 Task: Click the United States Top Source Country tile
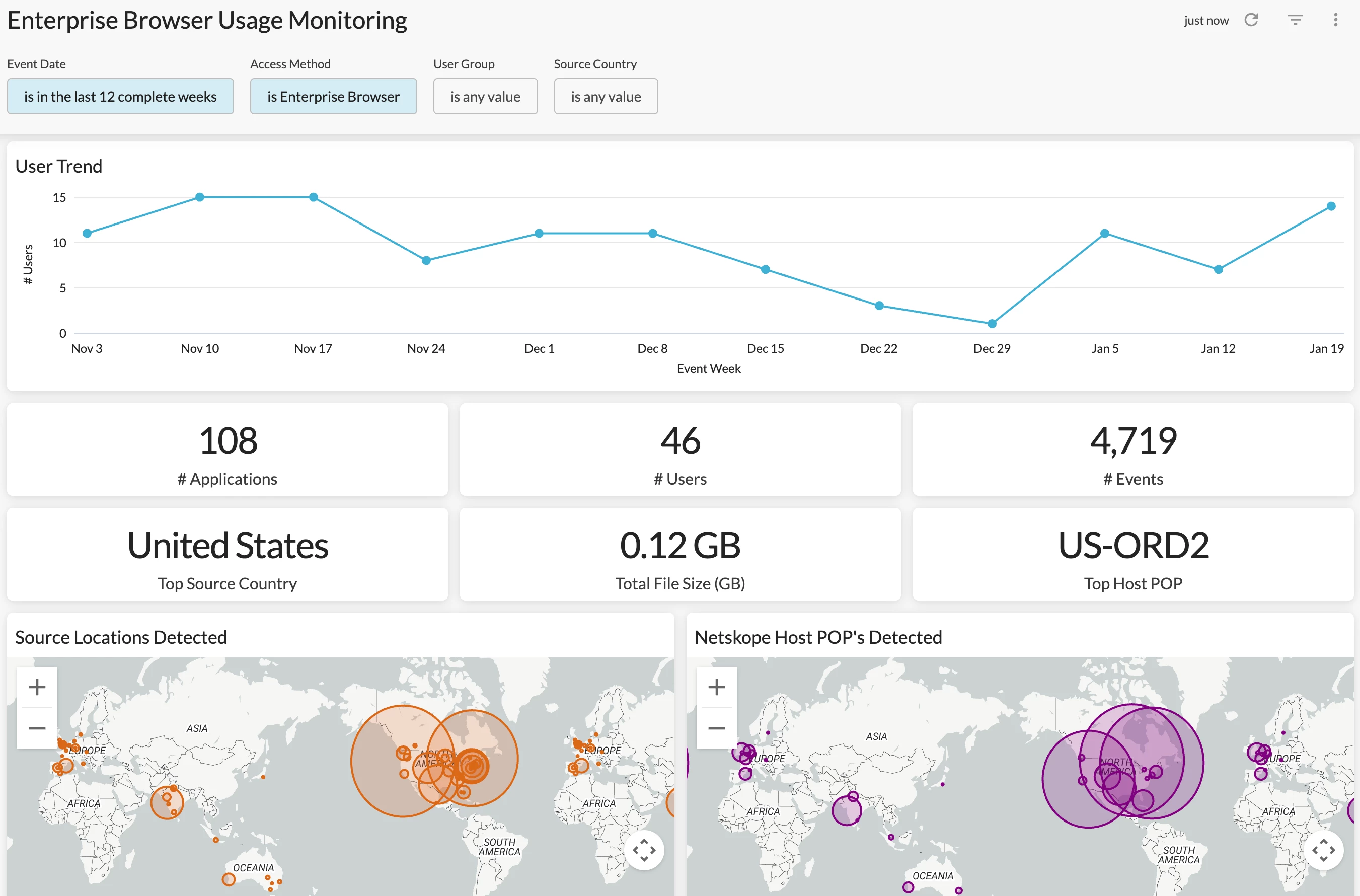228,546
